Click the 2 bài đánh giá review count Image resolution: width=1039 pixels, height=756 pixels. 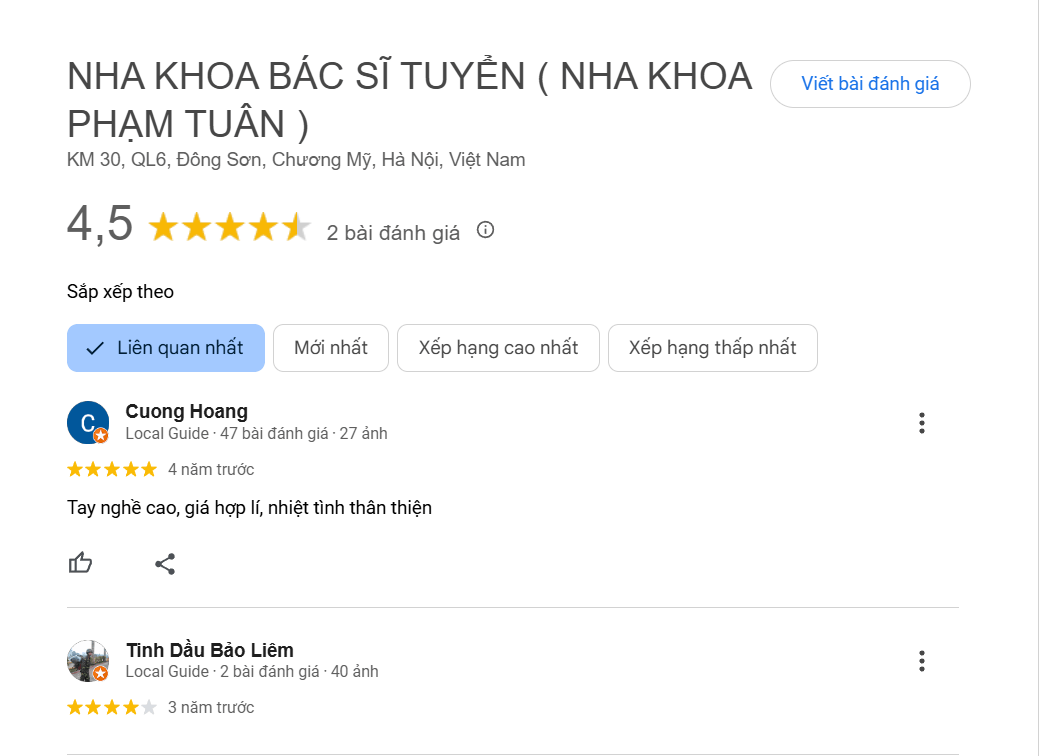(391, 233)
